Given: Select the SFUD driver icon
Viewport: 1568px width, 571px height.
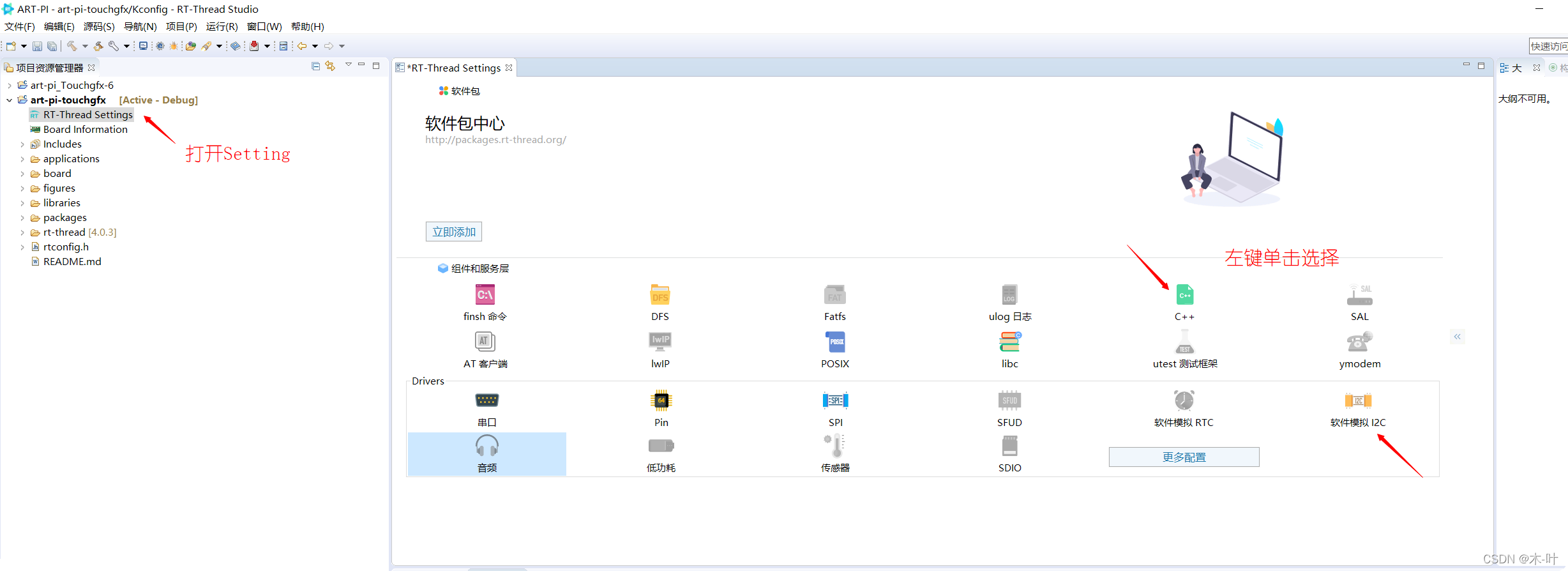Looking at the screenshot, I should point(1010,400).
